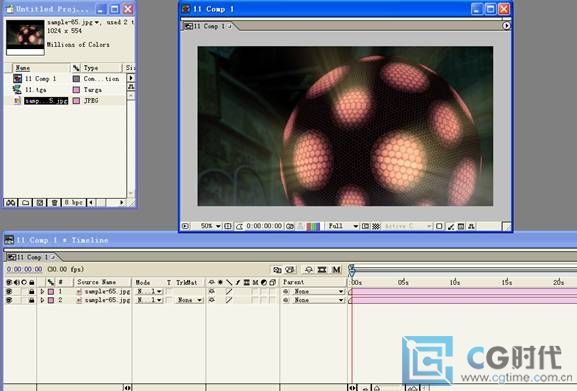Image resolution: width=577 pixels, height=391 pixels.
Task: Enable frame blending filmstrip icon
Action: [322, 270]
